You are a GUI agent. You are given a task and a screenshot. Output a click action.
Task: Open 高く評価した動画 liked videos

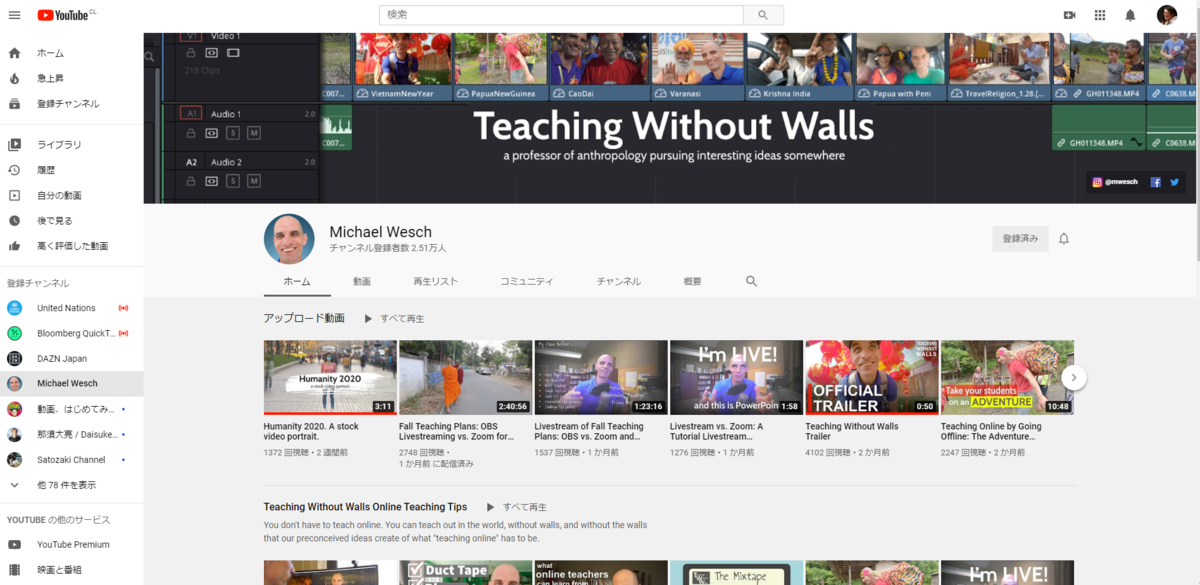click(72, 246)
